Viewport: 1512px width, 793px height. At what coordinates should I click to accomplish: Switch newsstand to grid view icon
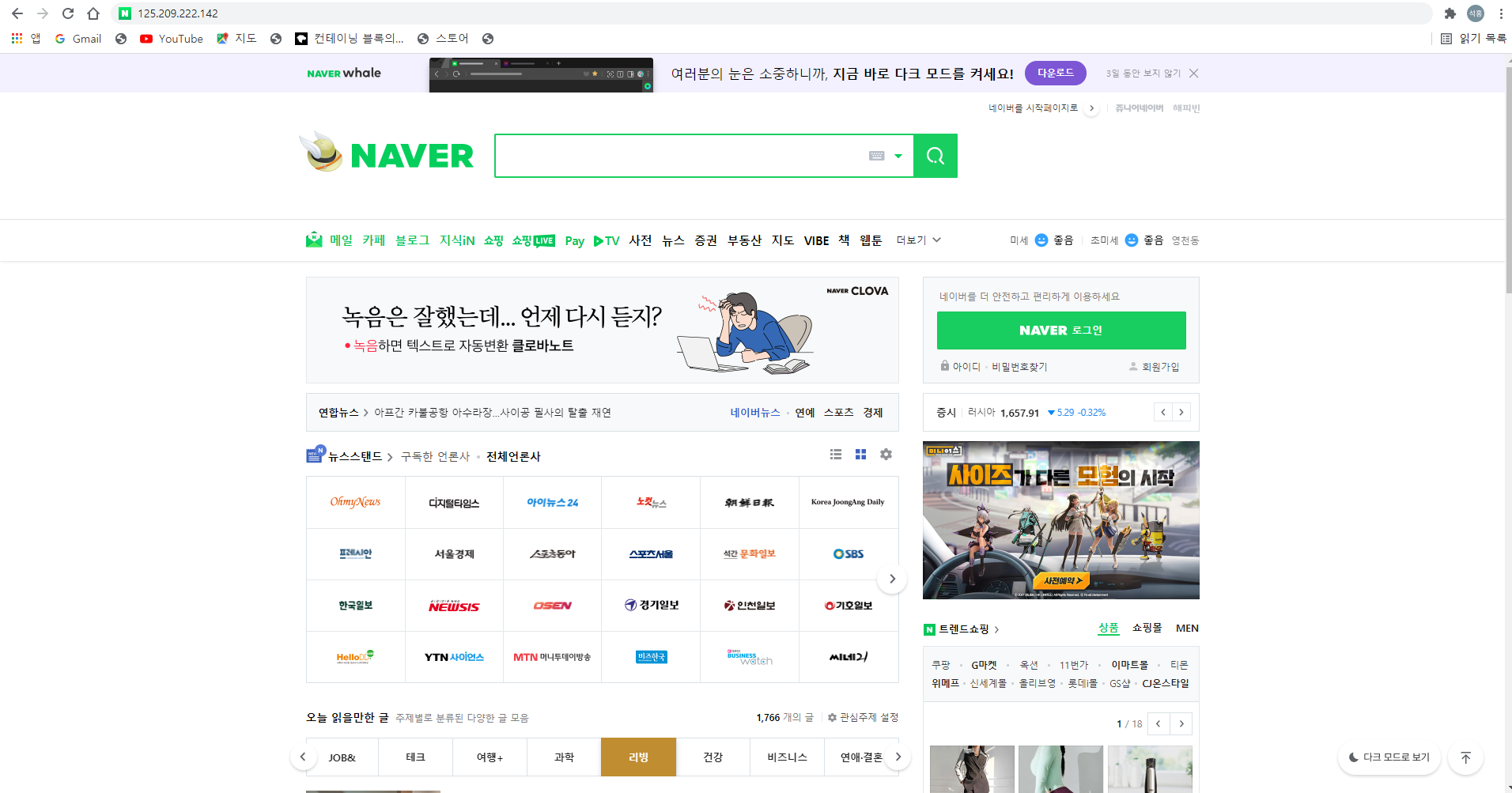click(x=860, y=454)
